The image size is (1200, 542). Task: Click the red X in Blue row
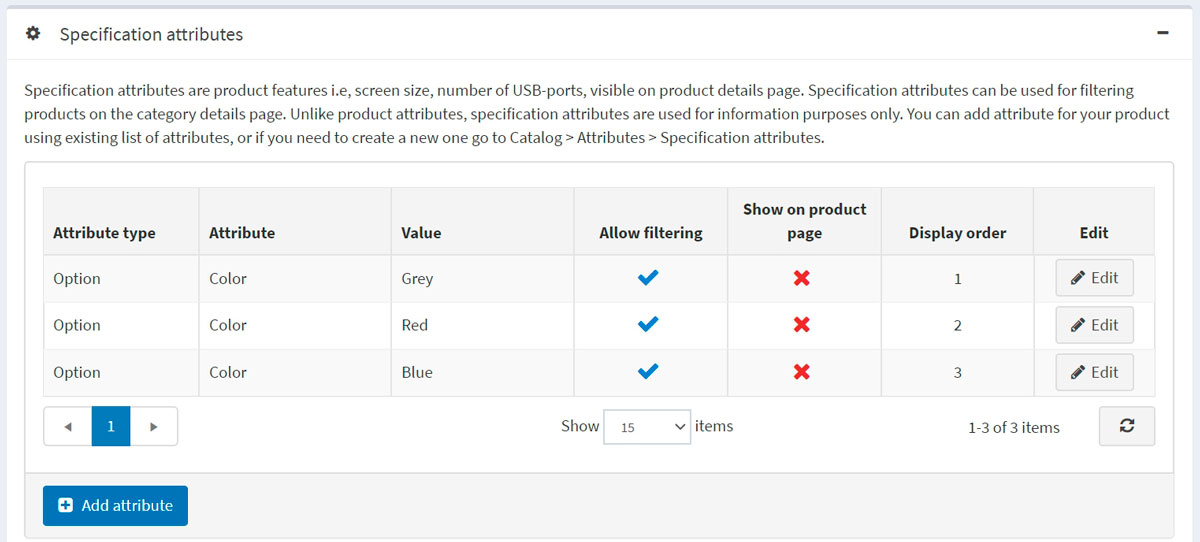[x=802, y=372]
